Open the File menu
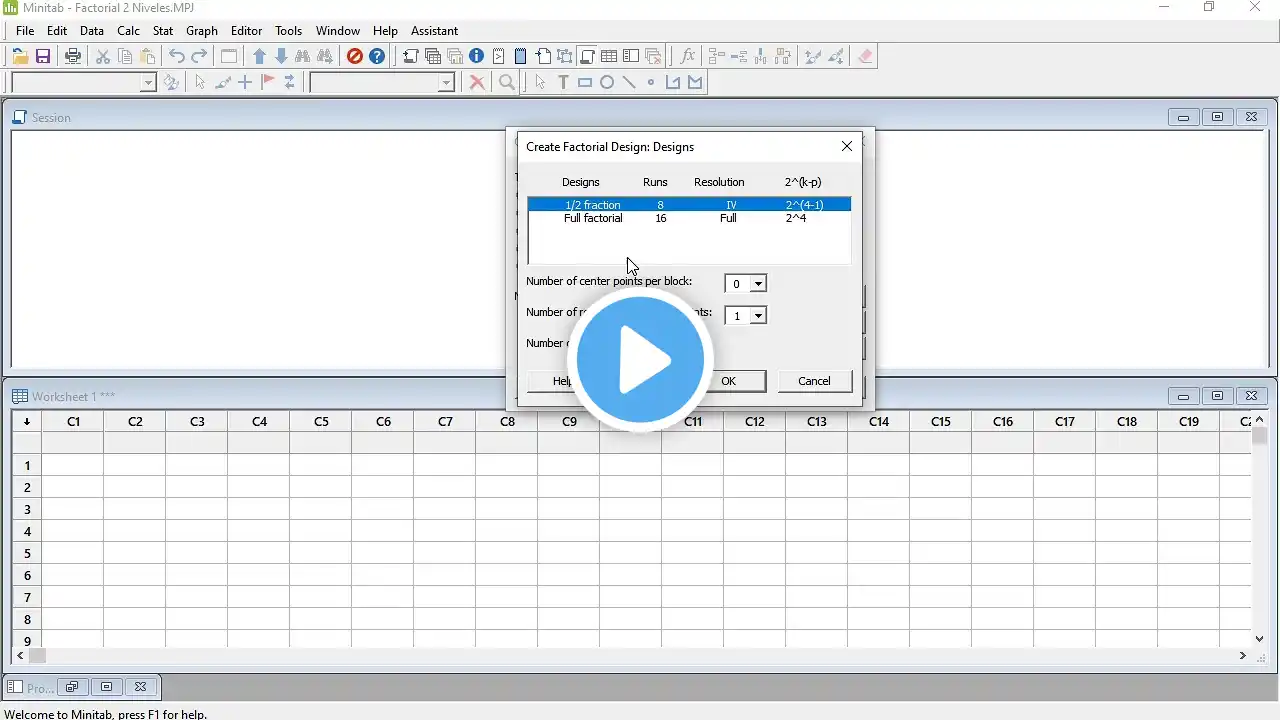The height and width of the screenshot is (720, 1280). pyautogui.click(x=25, y=31)
